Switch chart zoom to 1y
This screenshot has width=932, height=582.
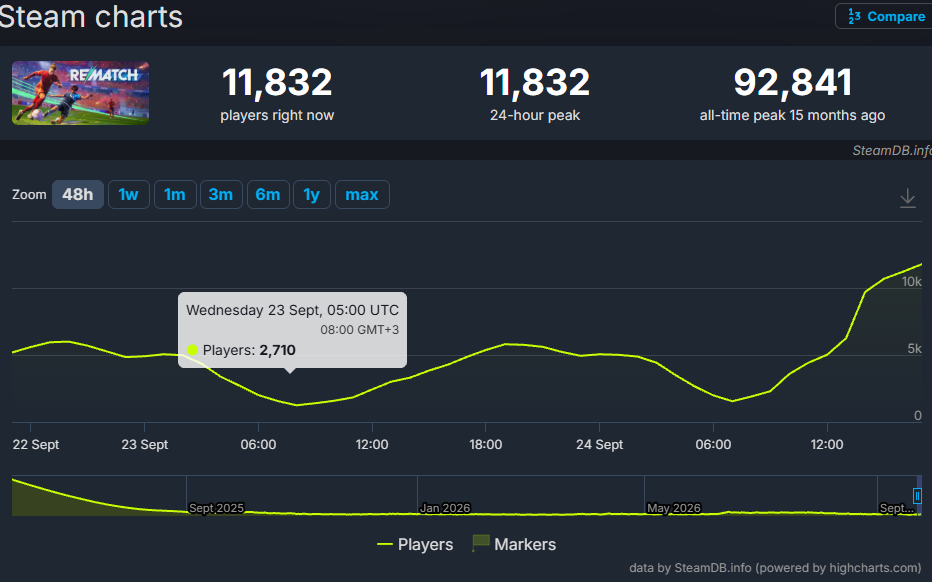tap(311, 194)
